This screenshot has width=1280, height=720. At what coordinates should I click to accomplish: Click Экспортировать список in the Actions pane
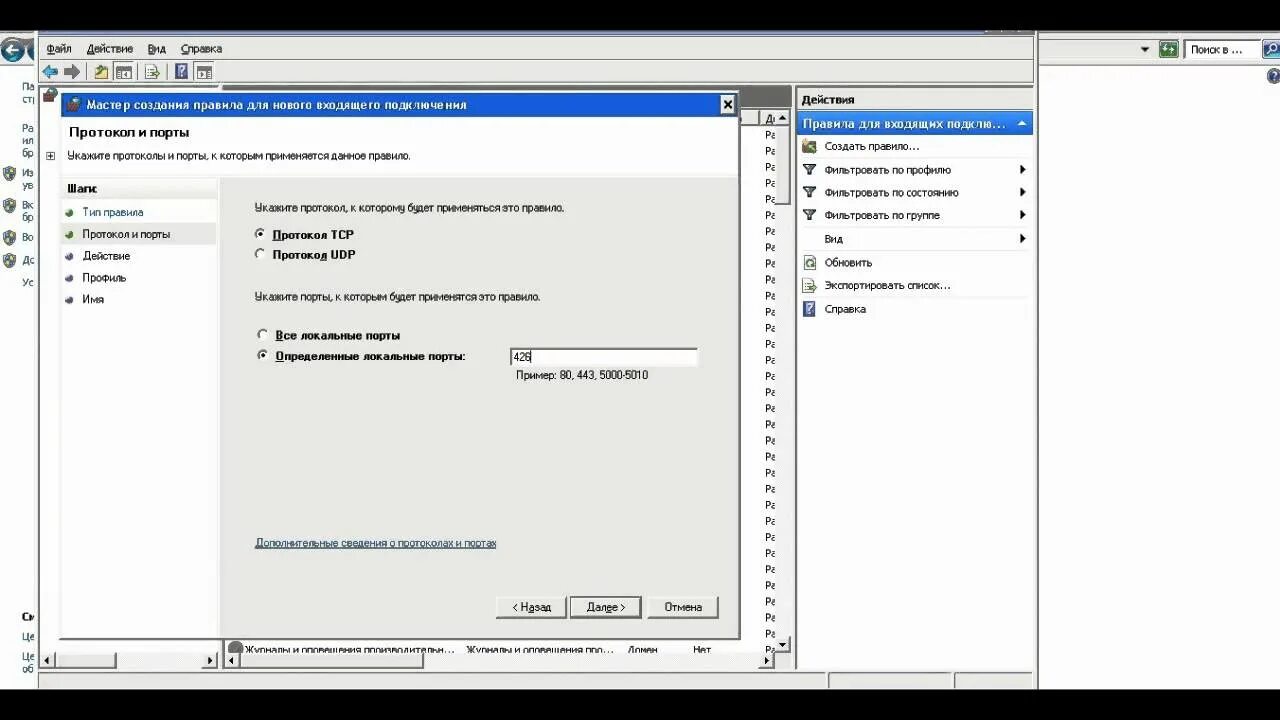pyautogui.click(x=887, y=285)
